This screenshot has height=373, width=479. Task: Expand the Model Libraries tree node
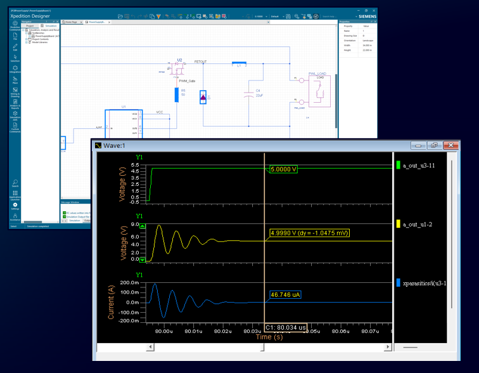pos(26,42)
